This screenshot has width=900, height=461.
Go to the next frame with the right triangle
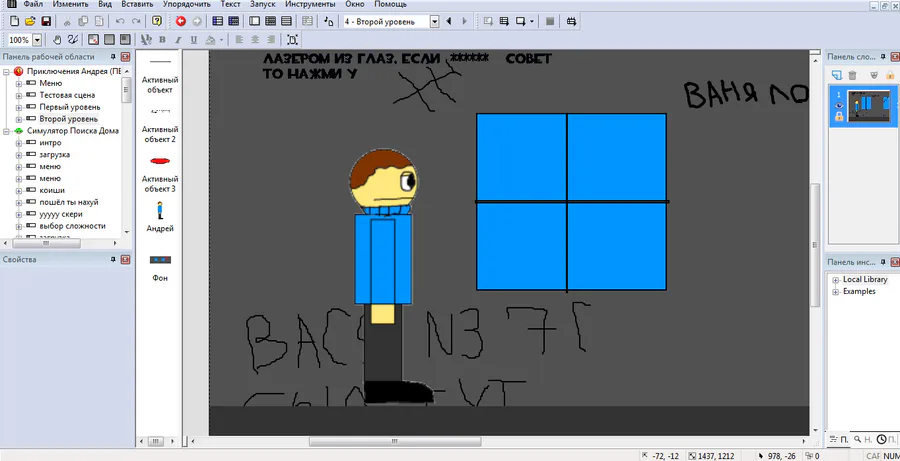464,21
